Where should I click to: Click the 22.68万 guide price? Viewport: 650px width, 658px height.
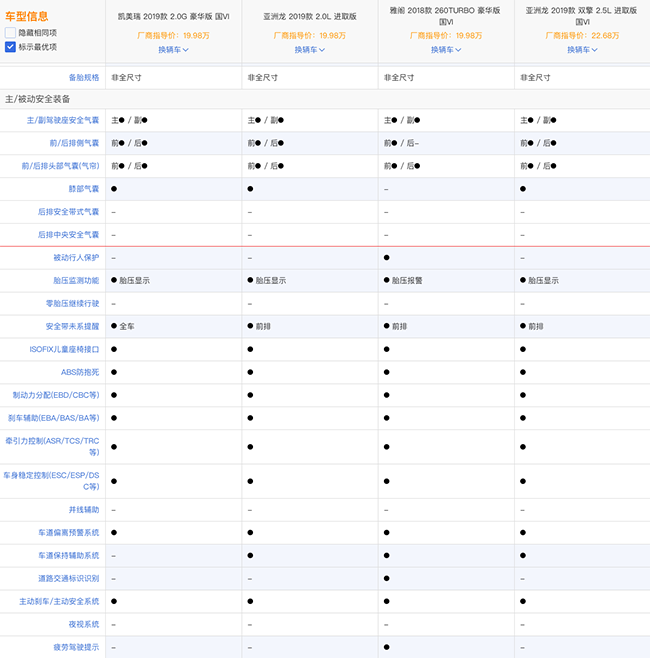click(605, 36)
